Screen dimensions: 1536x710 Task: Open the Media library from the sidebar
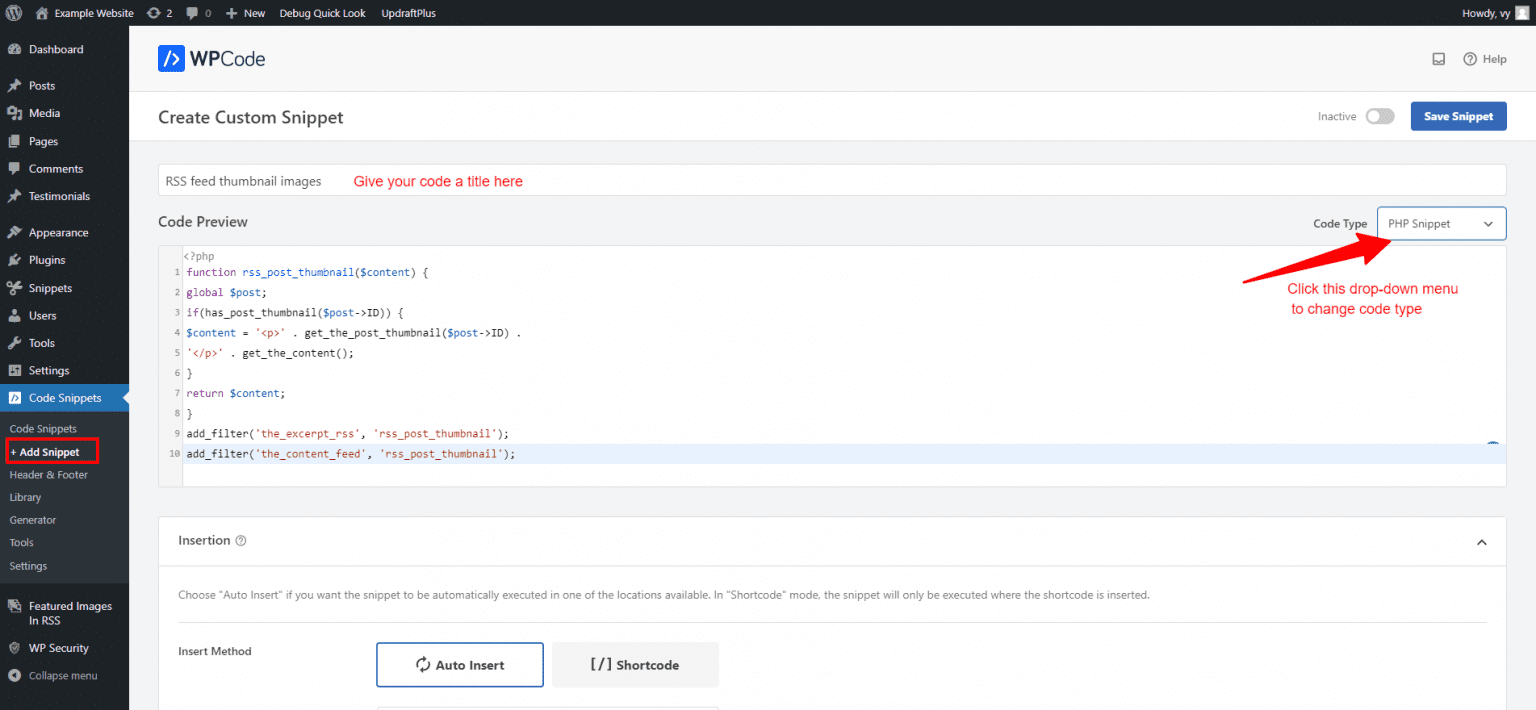coord(47,113)
